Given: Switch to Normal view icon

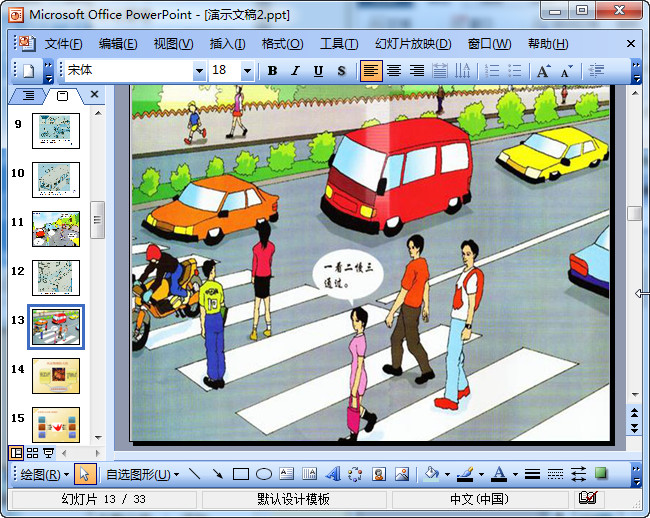Looking at the screenshot, I should (x=16, y=453).
